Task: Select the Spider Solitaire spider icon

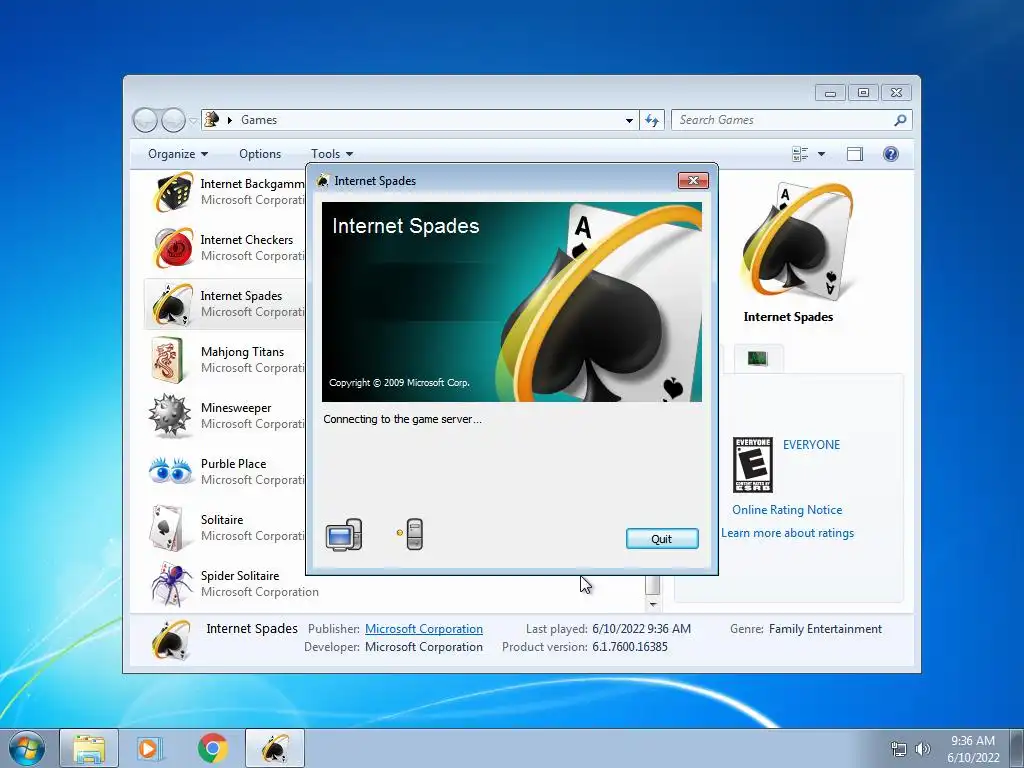Action: [x=172, y=584]
